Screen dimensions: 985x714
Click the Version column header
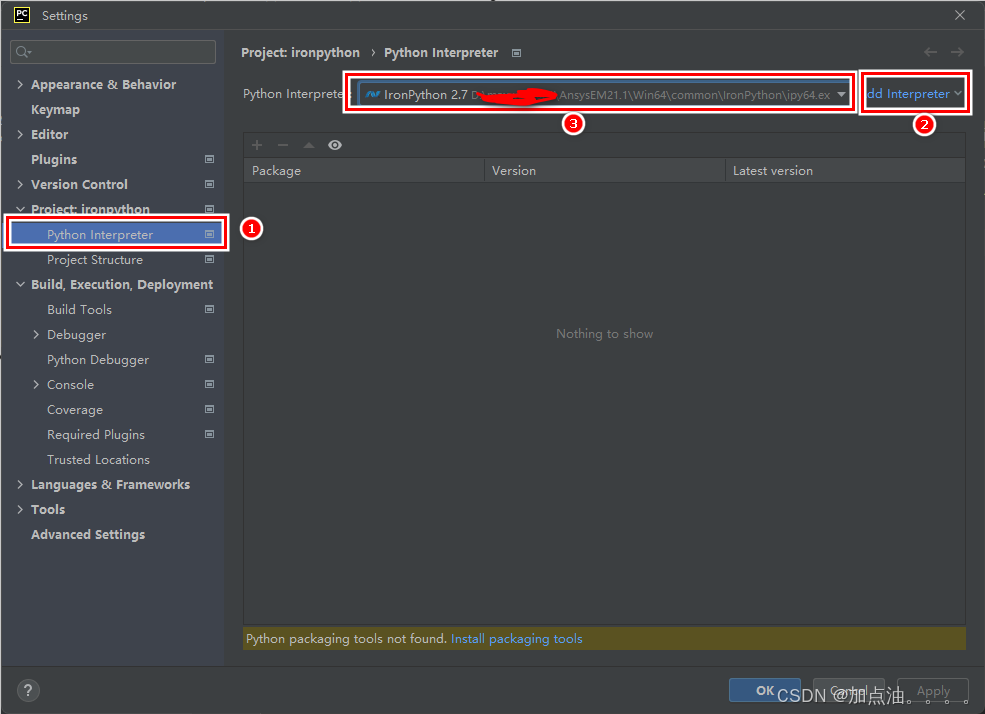coord(605,171)
